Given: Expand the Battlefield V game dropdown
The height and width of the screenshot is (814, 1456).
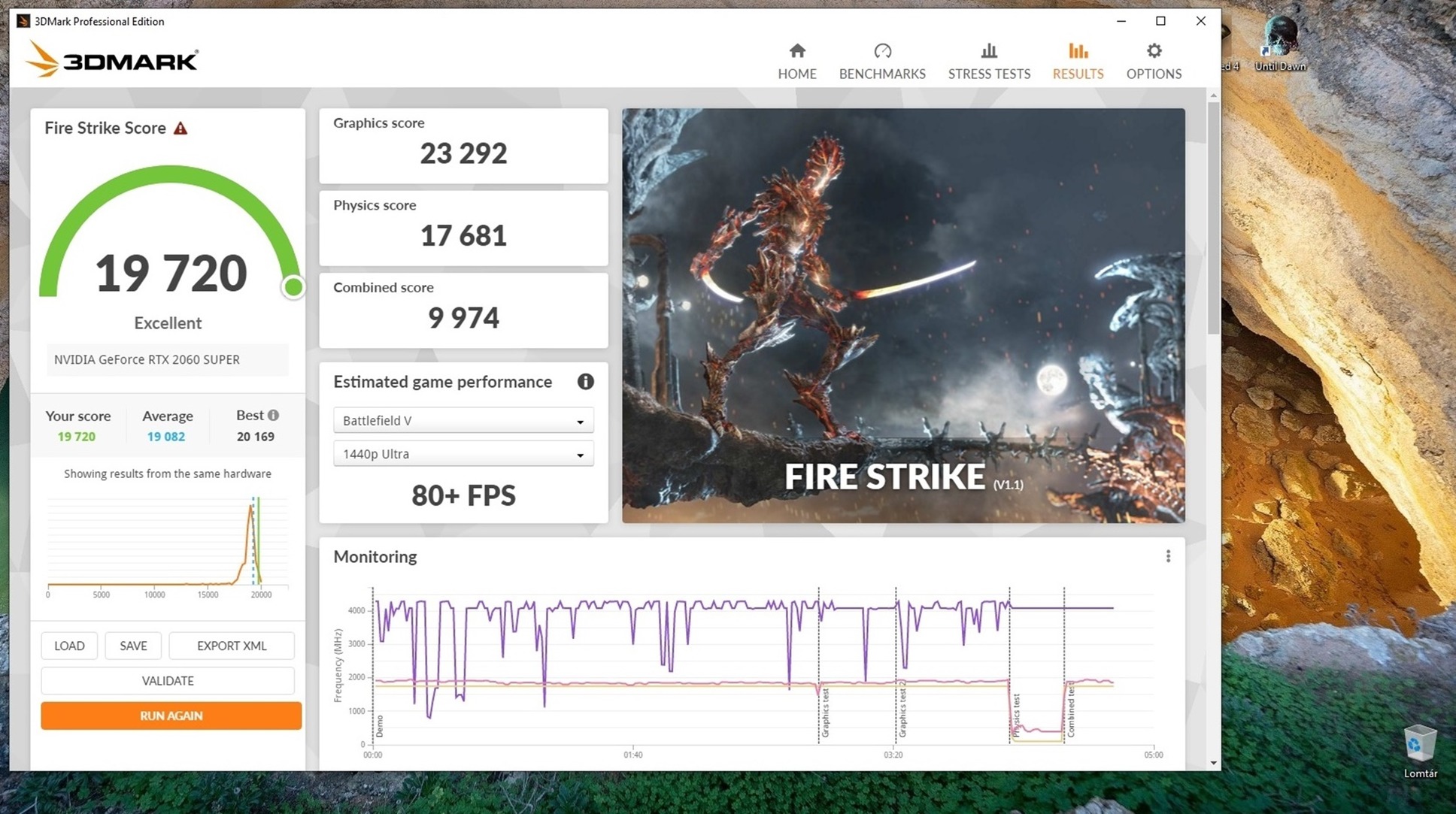Looking at the screenshot, I should pos(463,421).
